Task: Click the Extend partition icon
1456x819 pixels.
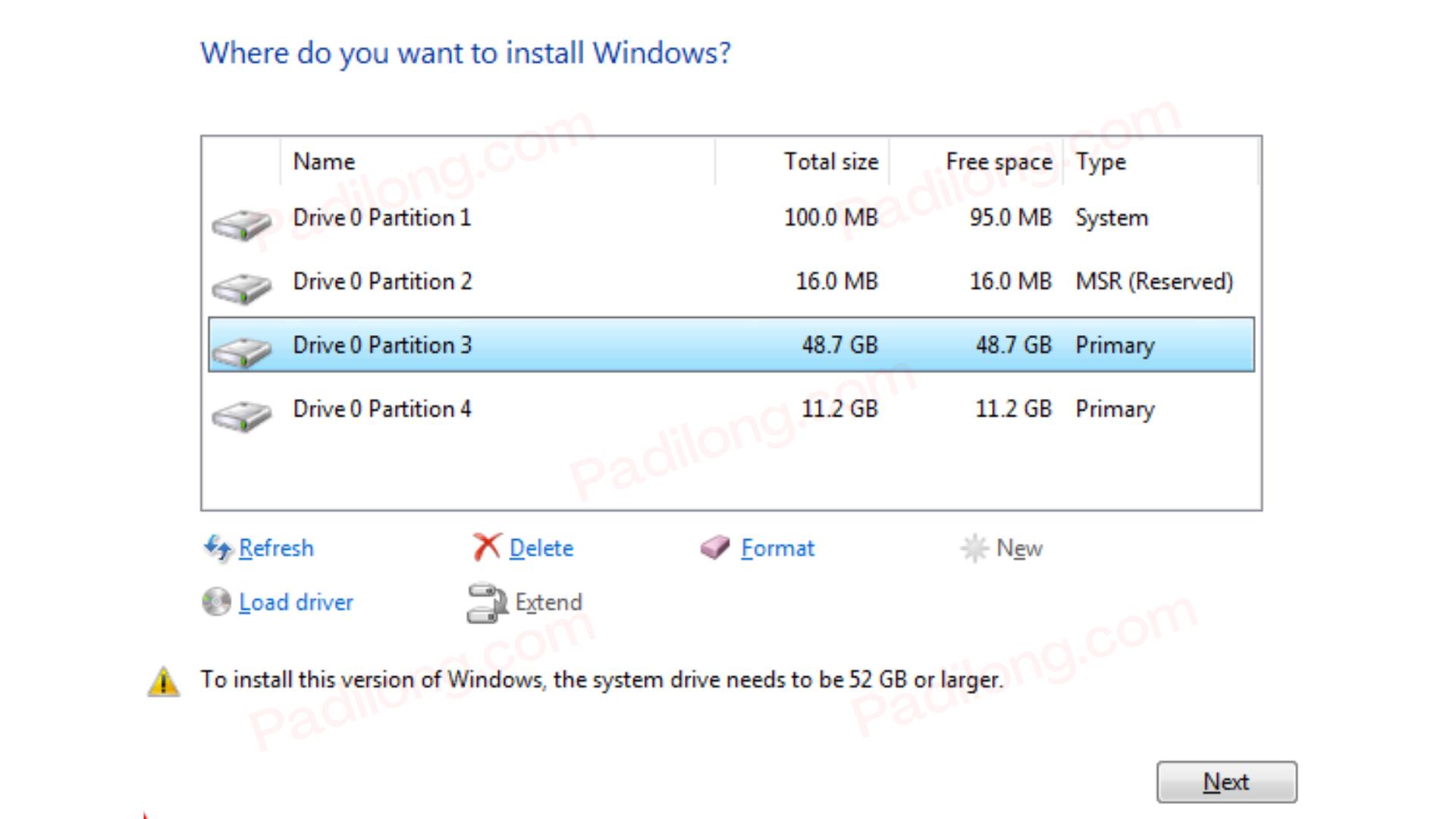Action: (486, 601)
